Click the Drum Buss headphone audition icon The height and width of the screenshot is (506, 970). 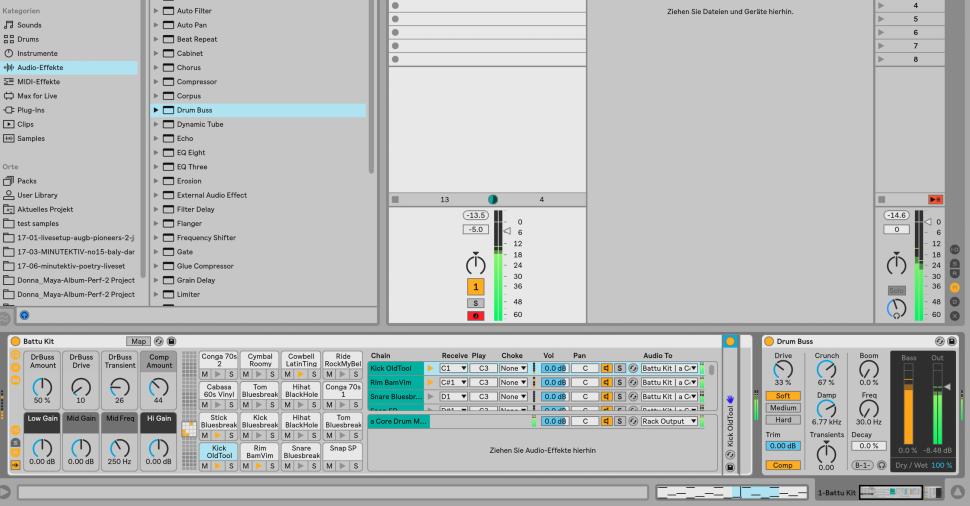click(x=882, y=465)
